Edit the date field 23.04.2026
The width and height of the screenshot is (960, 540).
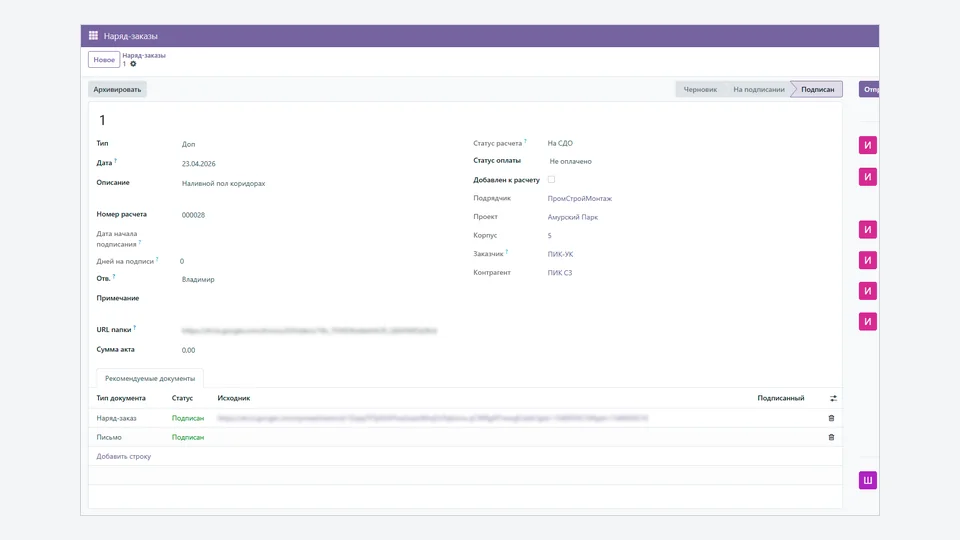pyautogui.click(x=198, y=163)
